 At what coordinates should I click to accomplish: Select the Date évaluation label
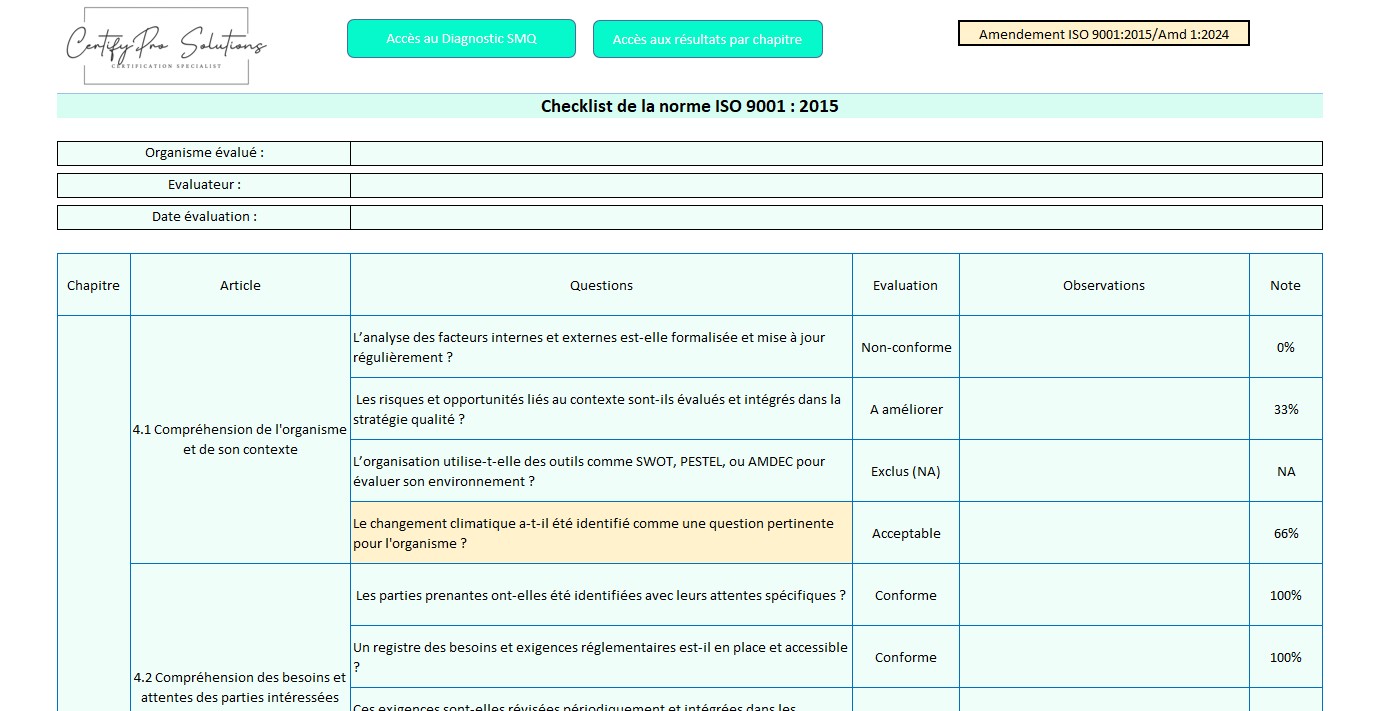pyautogui.click(x=204, y=217)
